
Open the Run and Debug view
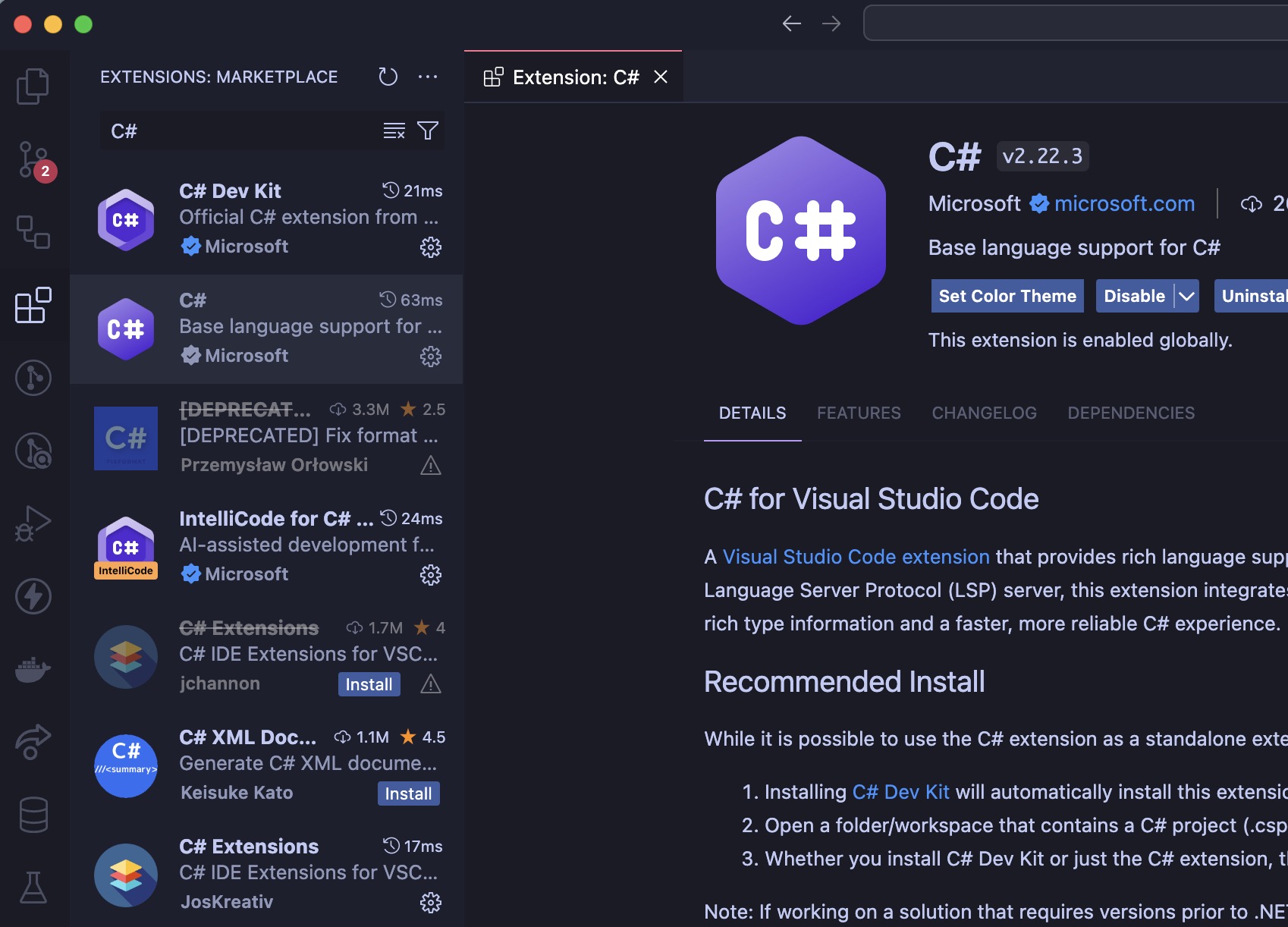[33, 523]
